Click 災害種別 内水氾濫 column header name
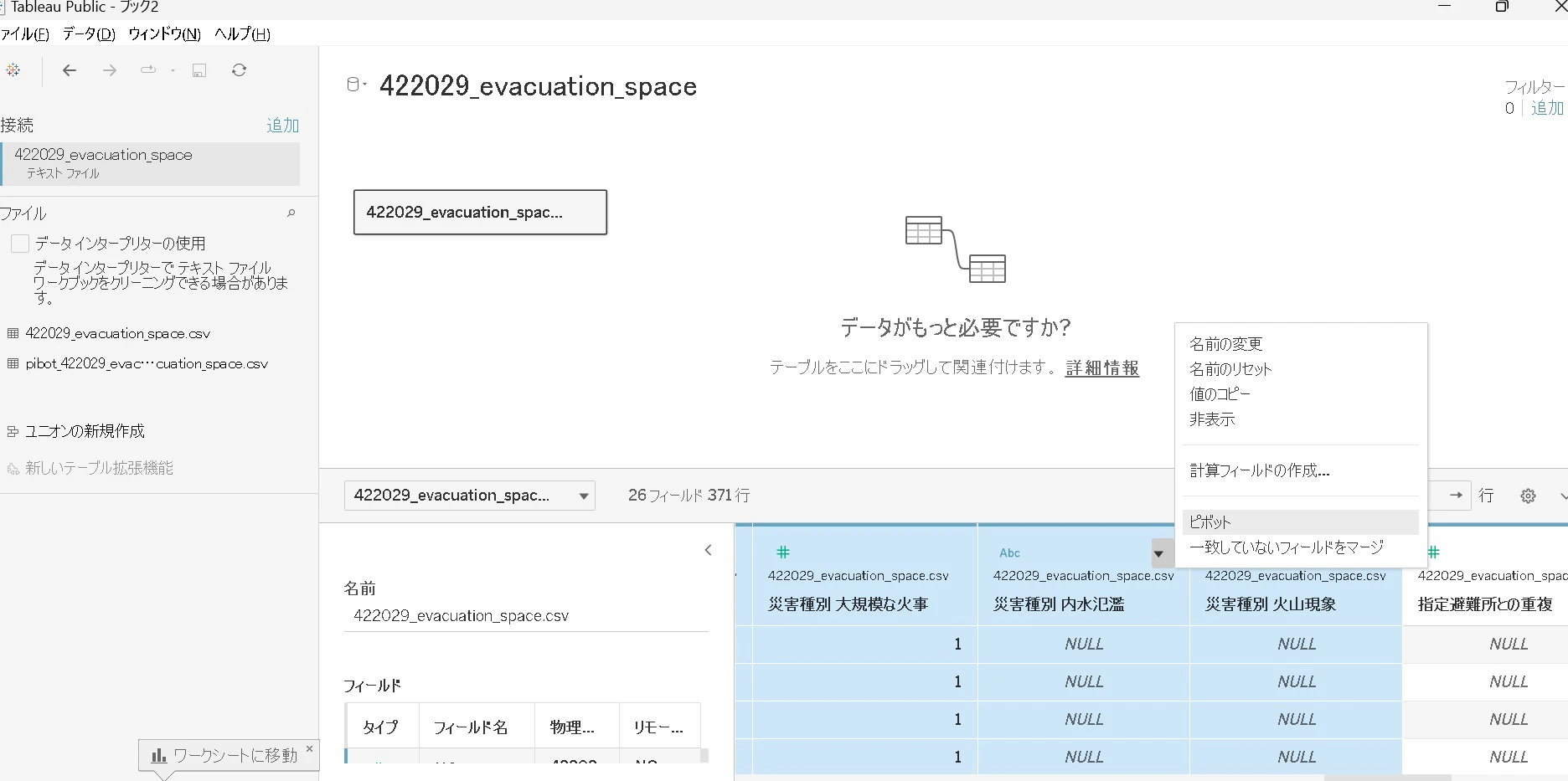Viewport: 1568px width, 781px height. [x=1059, y=604]
